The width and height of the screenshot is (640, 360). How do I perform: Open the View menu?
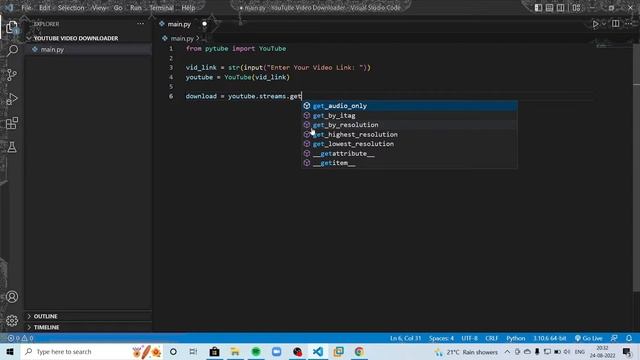pos(99,8)
